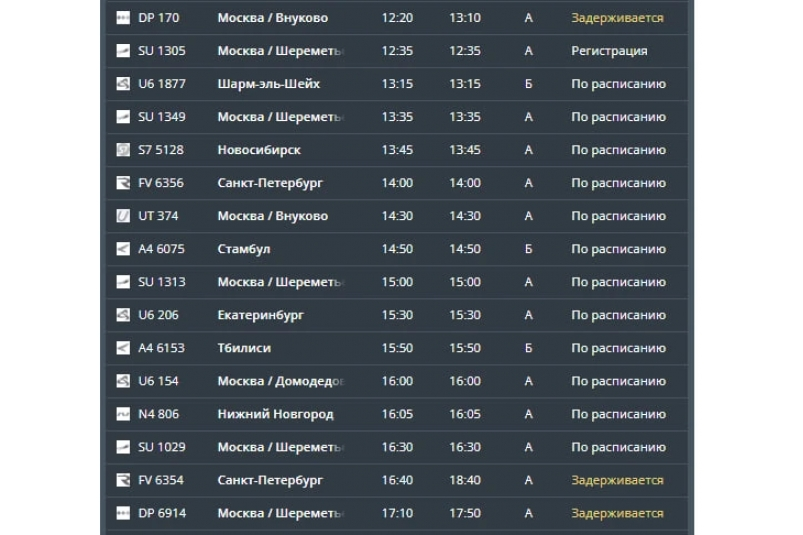
Task: Click the Регистрация status for SU 1305
Action: pos(609,51)
